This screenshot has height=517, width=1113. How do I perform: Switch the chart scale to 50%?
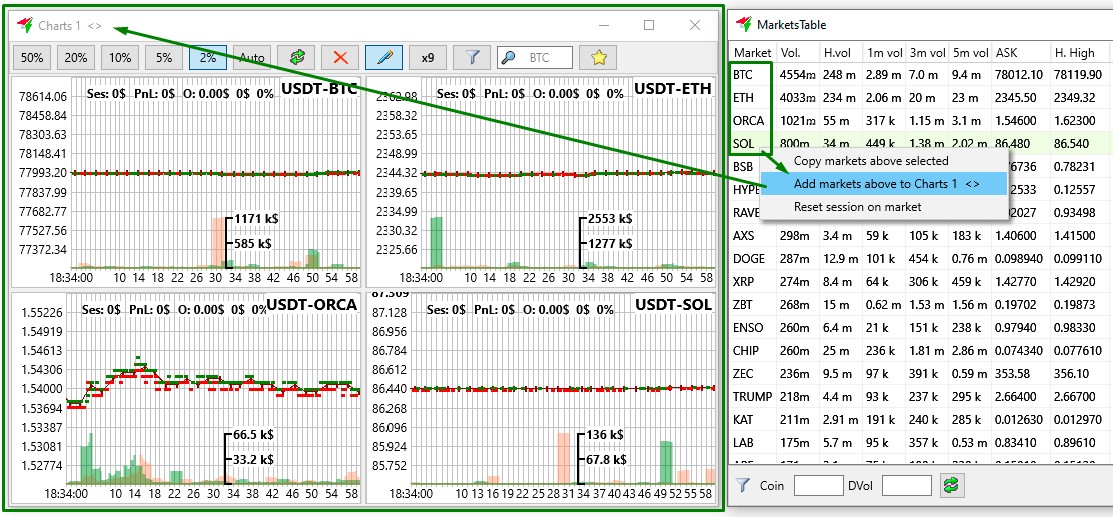coord(32,58)
